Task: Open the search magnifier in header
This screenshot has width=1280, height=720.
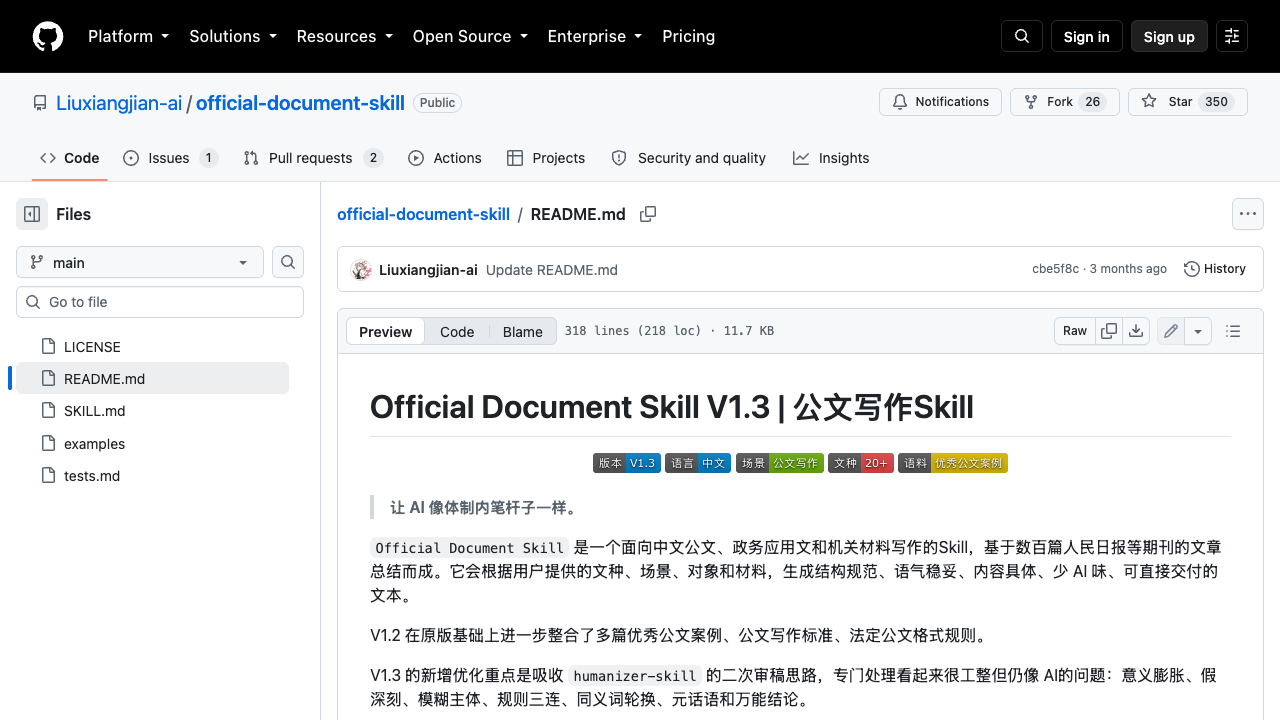Action: tap(1022, 36)
